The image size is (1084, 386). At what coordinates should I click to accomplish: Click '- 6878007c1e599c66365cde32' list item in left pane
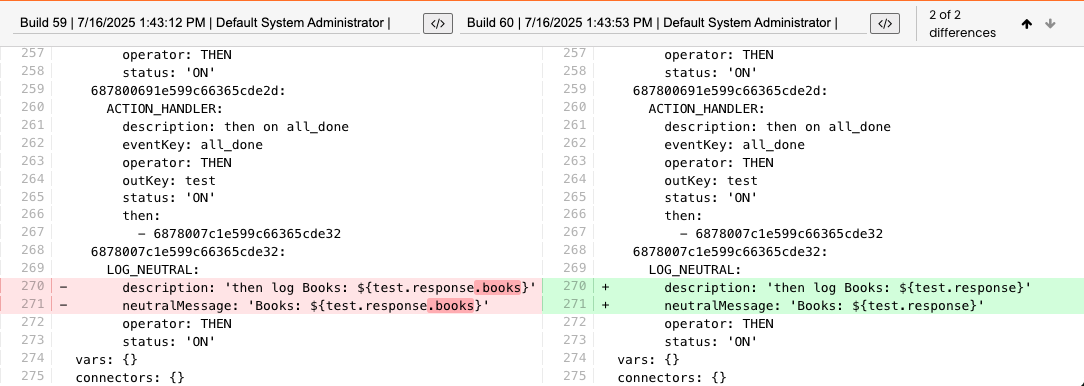[239, 234]
